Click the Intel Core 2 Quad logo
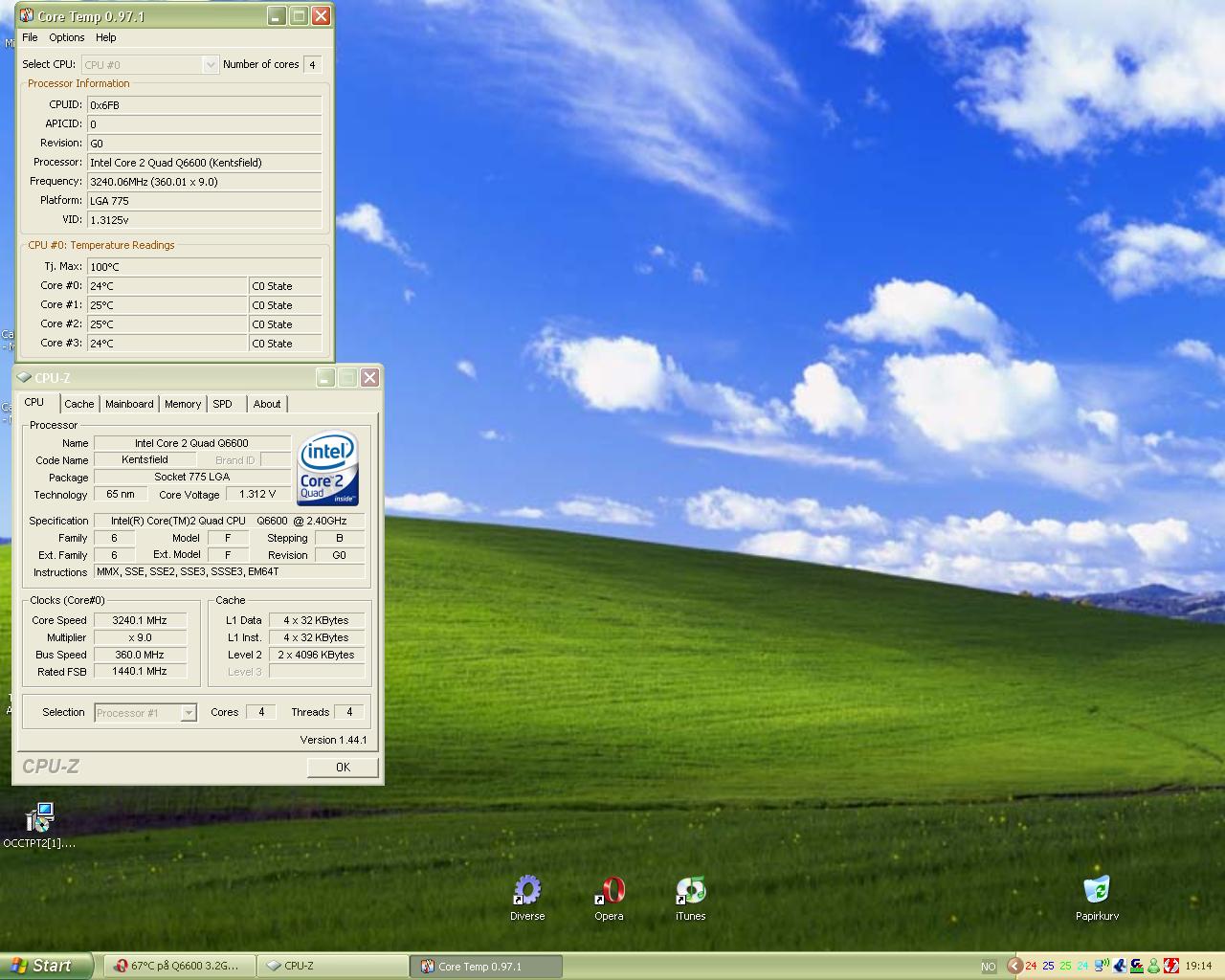 tap(328, 468)
